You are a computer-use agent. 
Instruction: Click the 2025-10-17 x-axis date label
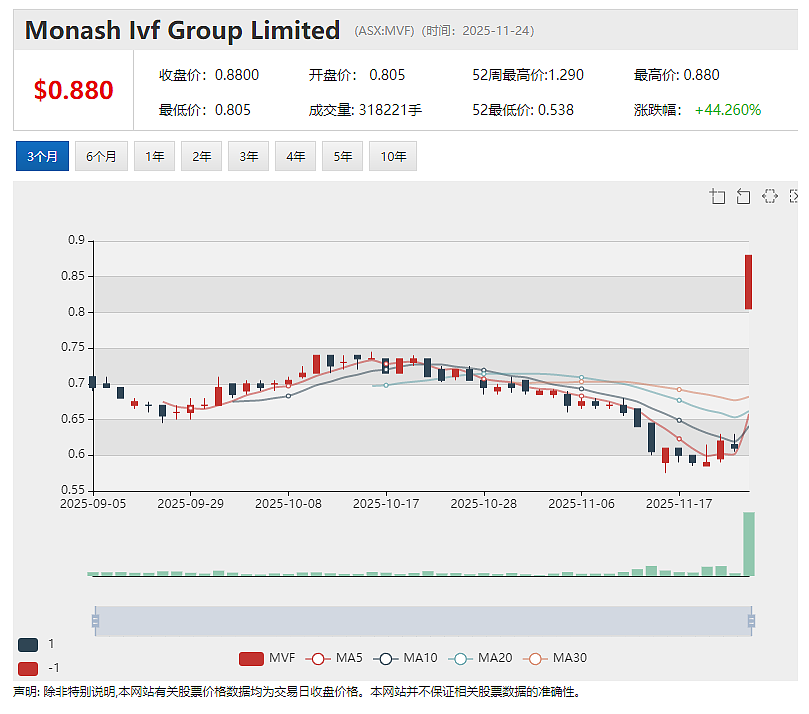pos(386,504)
